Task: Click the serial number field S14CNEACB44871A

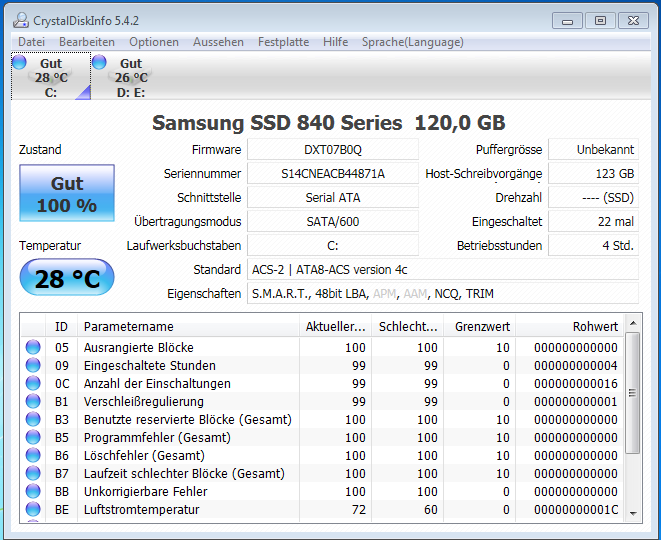Action: pyautogui.click(x=333, y=174)
